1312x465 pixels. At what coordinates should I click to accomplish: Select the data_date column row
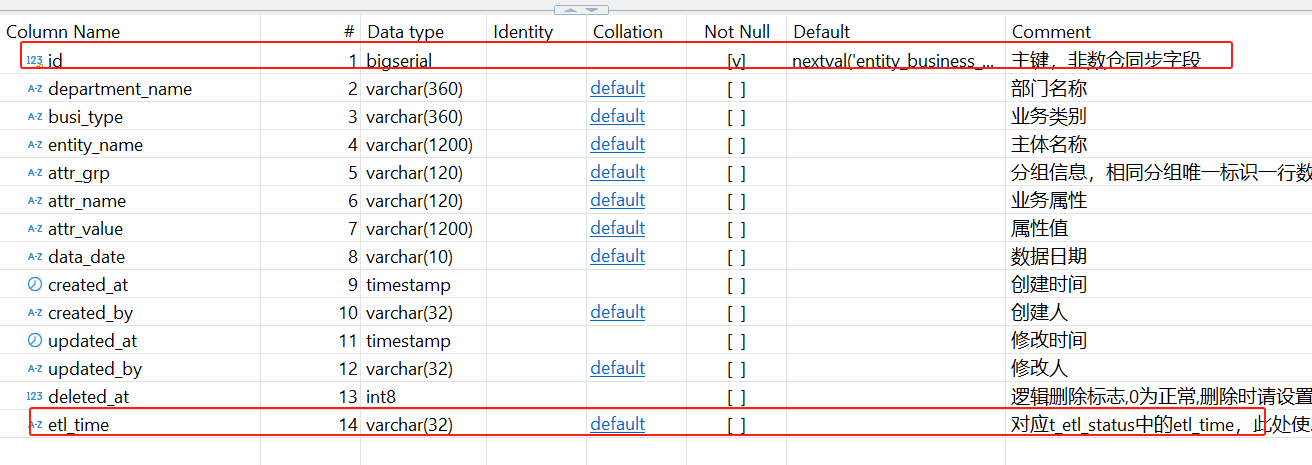(x=87, y=257)
